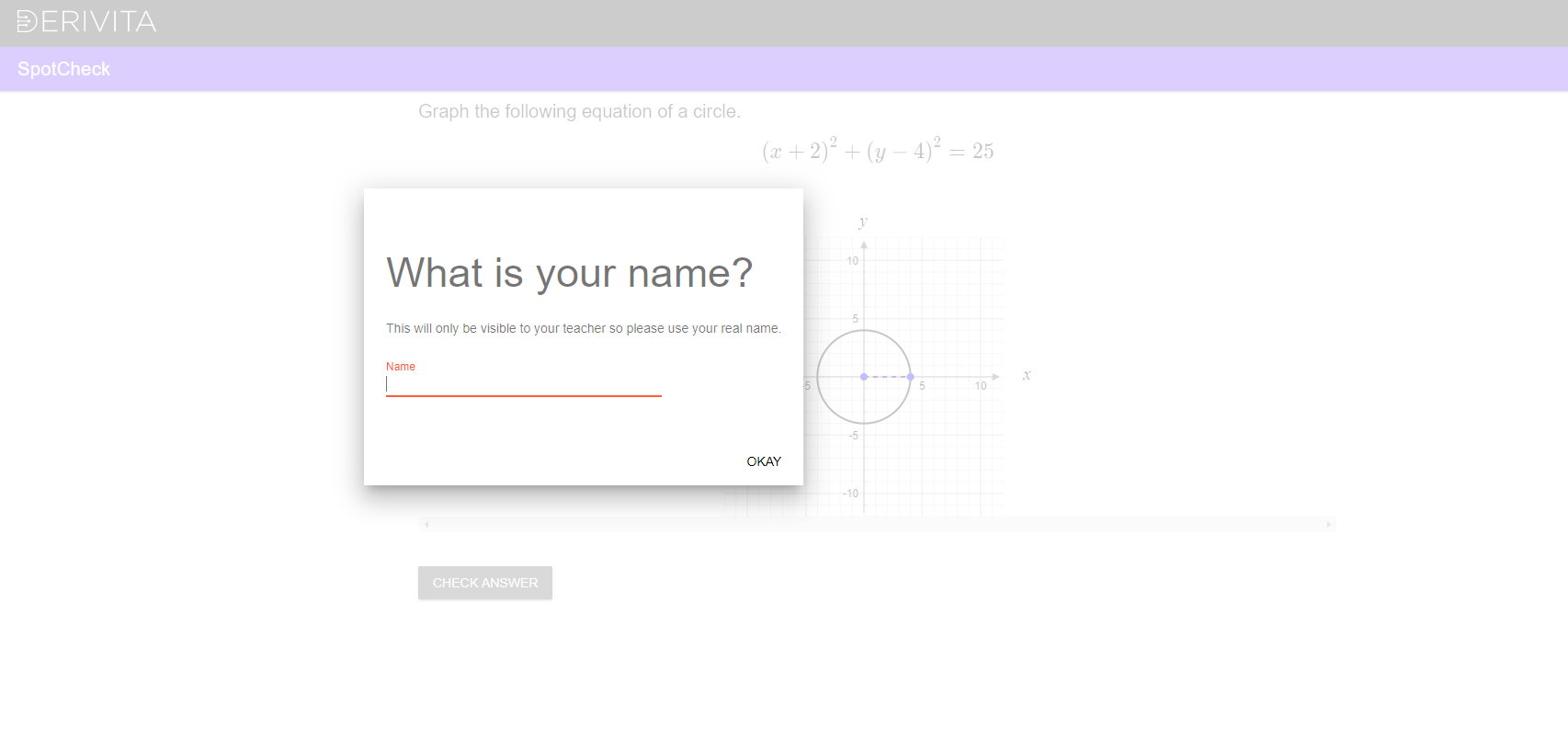Click the SpotCheck title in the purple bar
This screenshot has height=739, width=1568.
(x=63, y=69)
